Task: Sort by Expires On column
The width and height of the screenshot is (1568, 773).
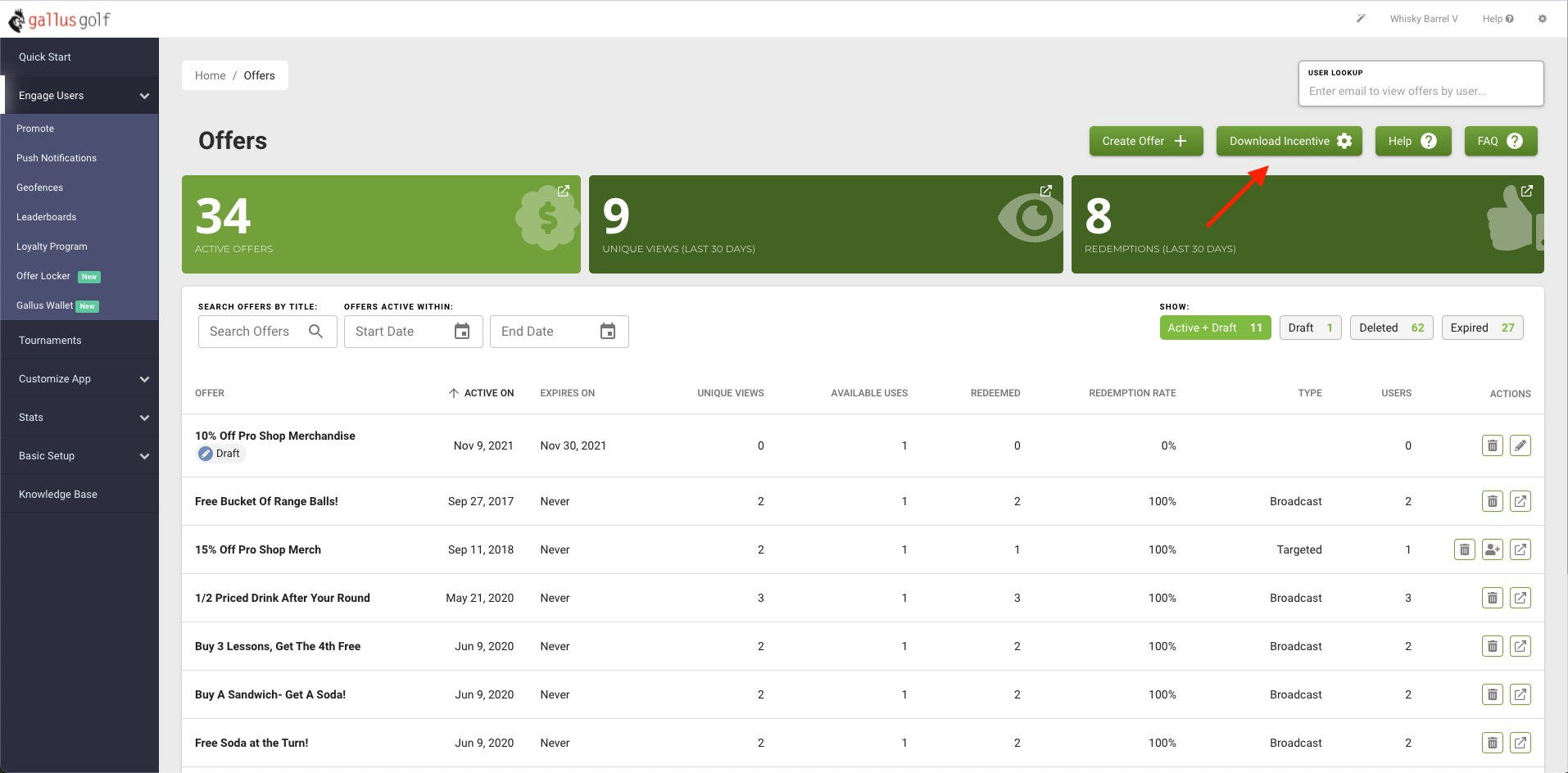Action: pyautogui.click(x=568, y=393)
